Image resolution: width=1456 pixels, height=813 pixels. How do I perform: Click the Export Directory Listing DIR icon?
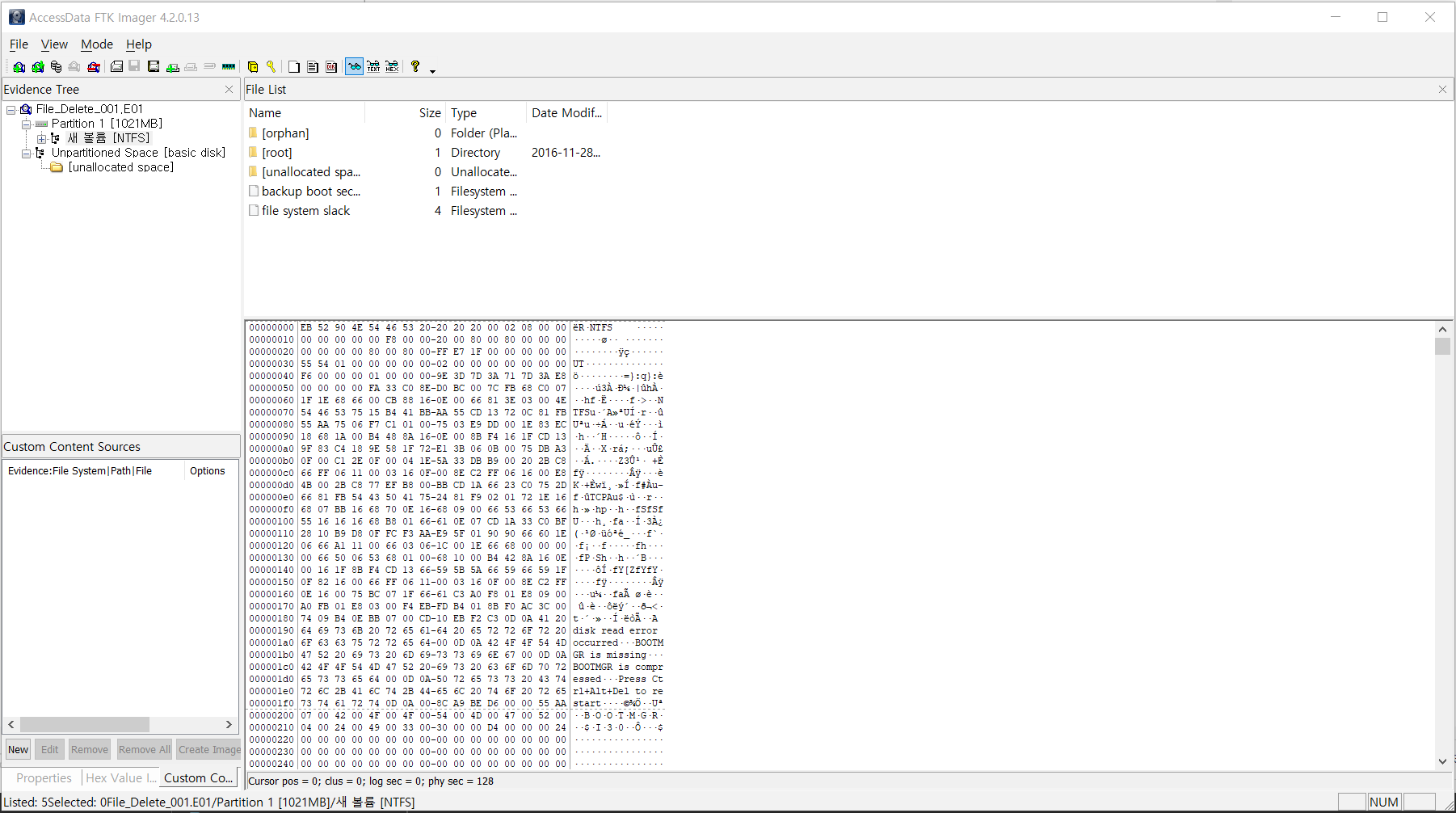pyautogui.click(x=331, y=67)
